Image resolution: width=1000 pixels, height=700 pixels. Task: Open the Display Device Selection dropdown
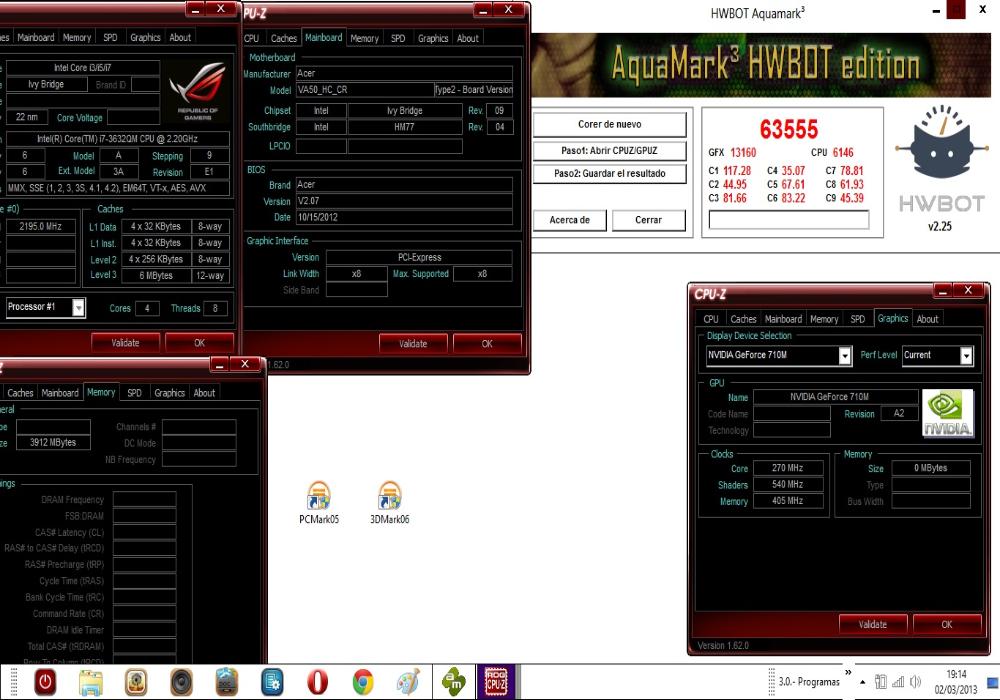(x=844, y=356)
